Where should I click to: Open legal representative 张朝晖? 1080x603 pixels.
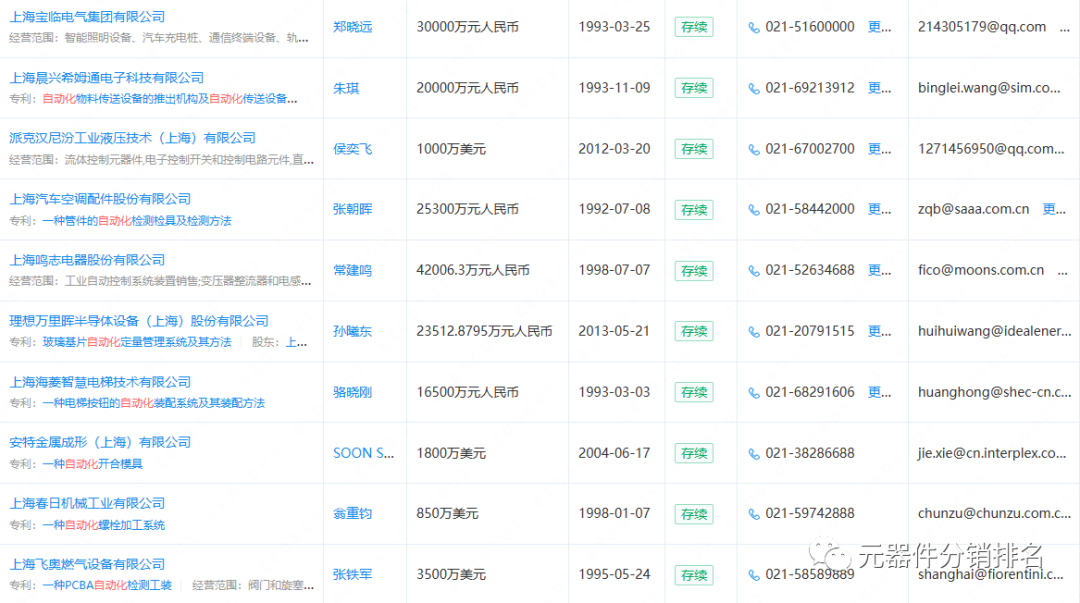353,209
